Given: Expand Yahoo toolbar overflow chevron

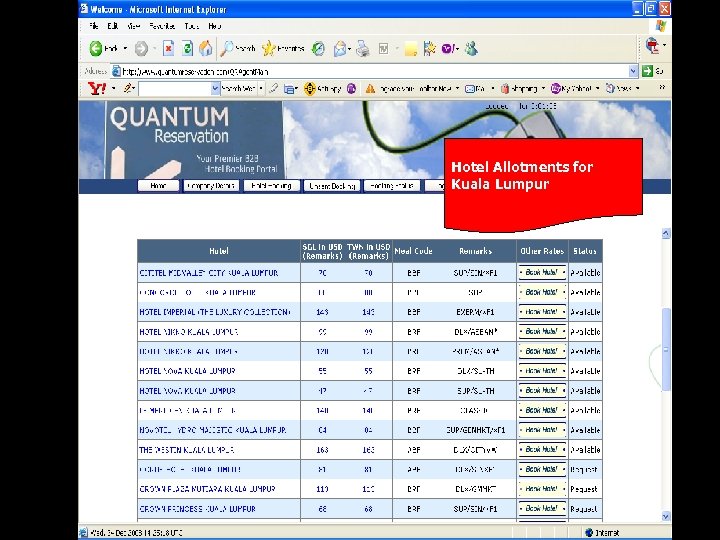Looking at the screenshot, I should click(662, 87).
